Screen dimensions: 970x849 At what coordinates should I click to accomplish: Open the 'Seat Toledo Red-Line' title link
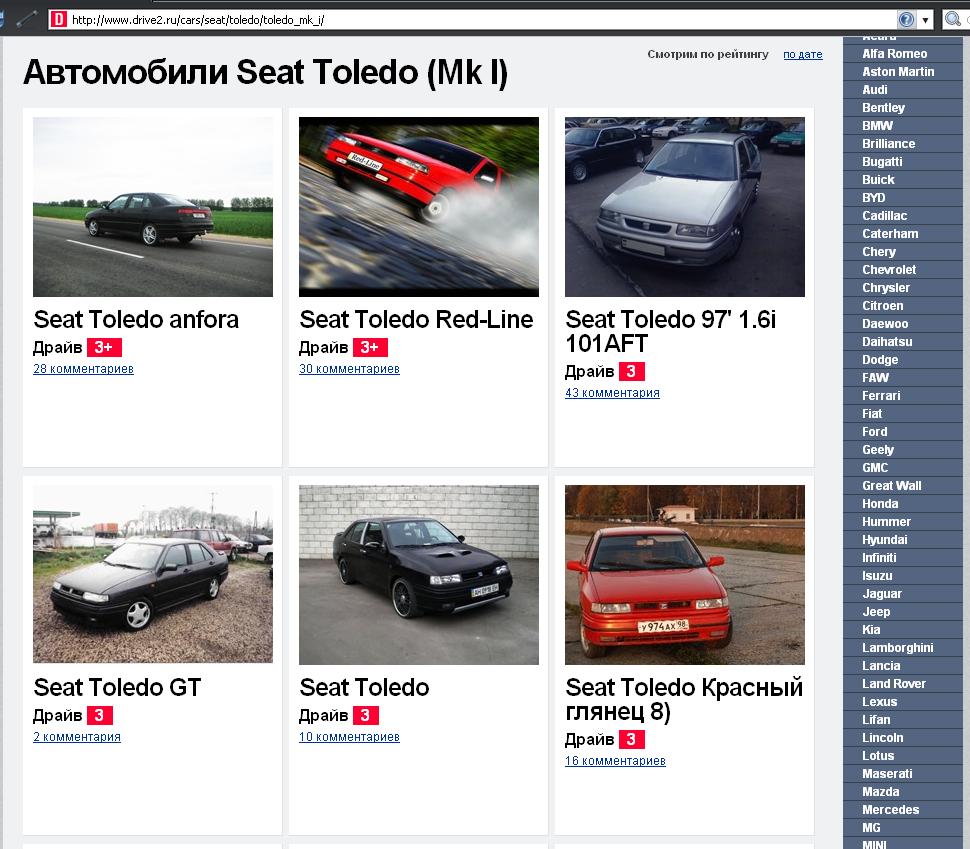pyautogui.click(x=416, y=319)
